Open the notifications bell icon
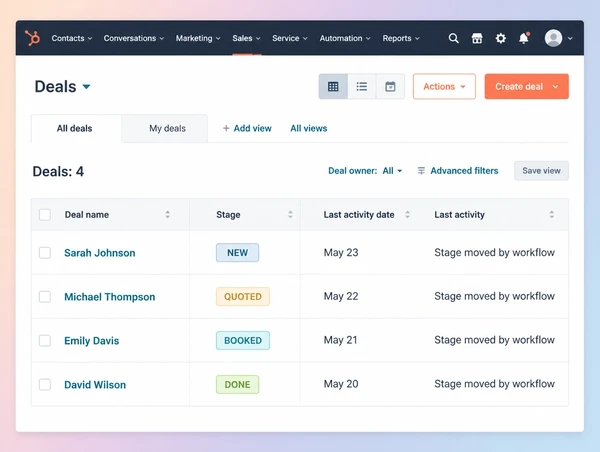Viewport: 600px width, 452px height. coord(524,38)
